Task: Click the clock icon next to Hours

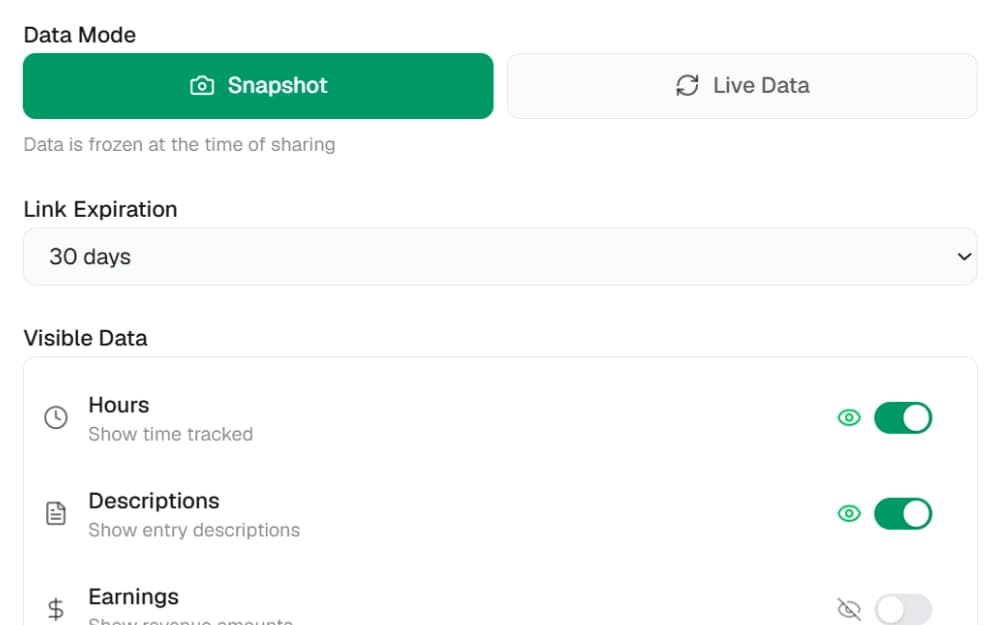Action: coord(56,418)
